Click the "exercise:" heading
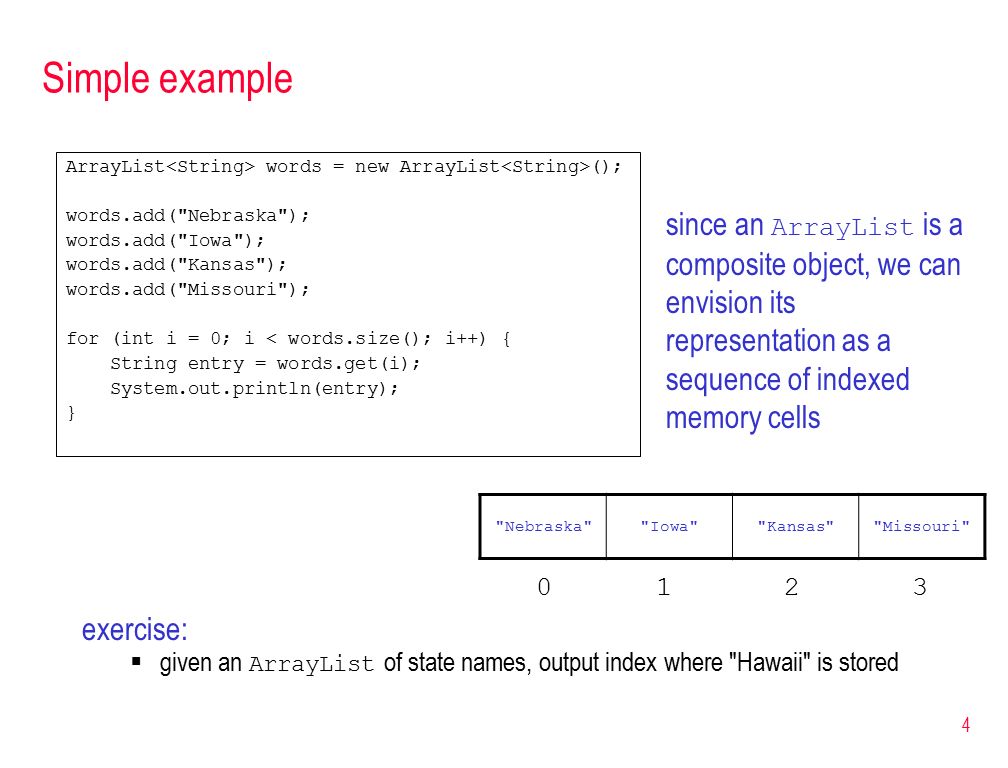This screenshot has height=768, width=1008. coord(134,630)
